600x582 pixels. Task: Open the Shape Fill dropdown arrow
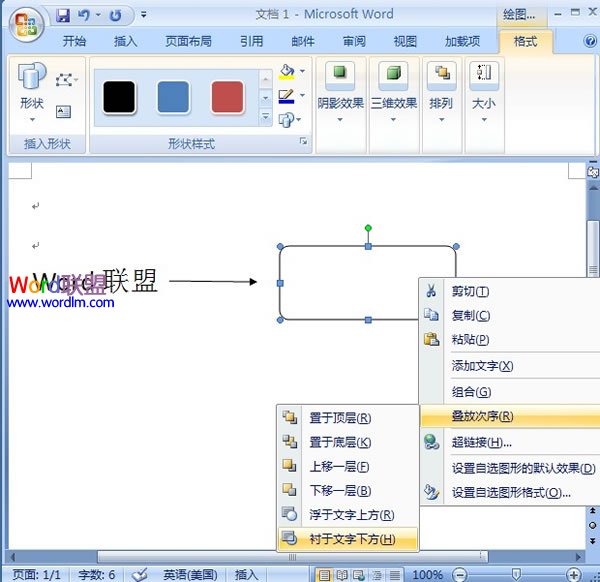pos(302,71)
